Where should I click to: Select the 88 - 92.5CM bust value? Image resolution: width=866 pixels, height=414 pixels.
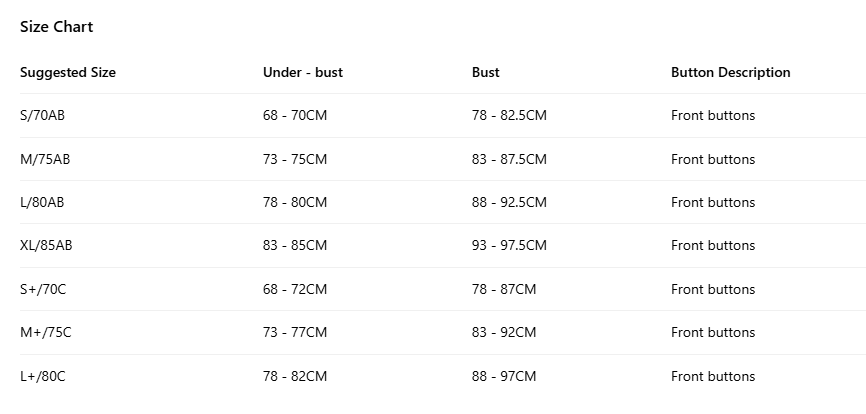(509, 202)
